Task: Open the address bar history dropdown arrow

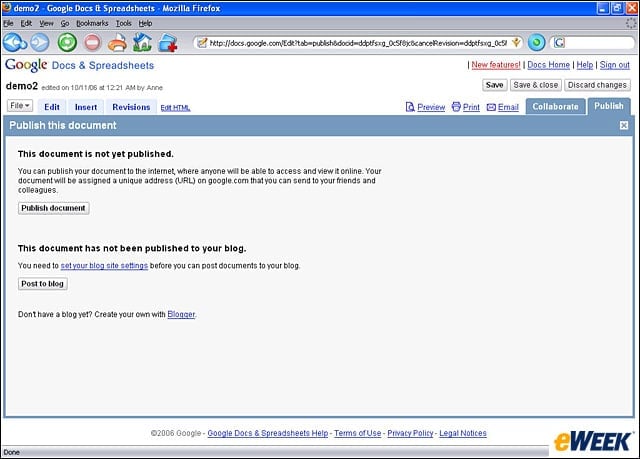Action: [x=516, y=42]
